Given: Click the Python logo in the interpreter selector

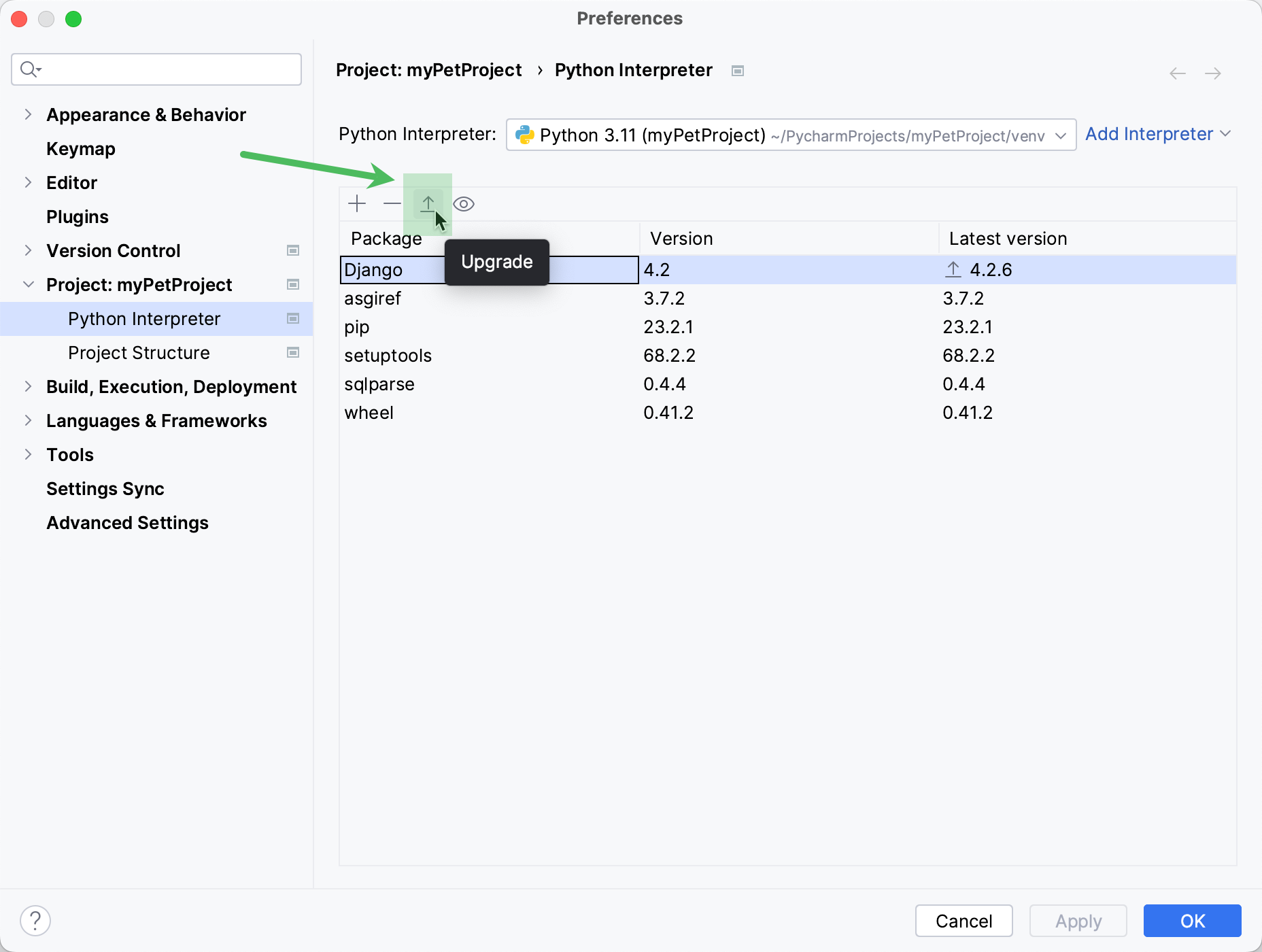Looking at the screenshot, I should click(524, 135).
